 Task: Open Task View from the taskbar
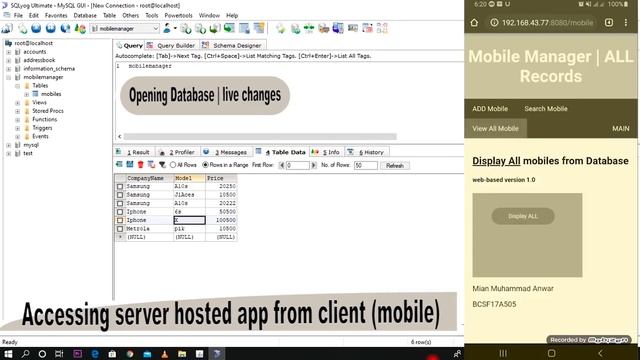[x=59, y=353]
